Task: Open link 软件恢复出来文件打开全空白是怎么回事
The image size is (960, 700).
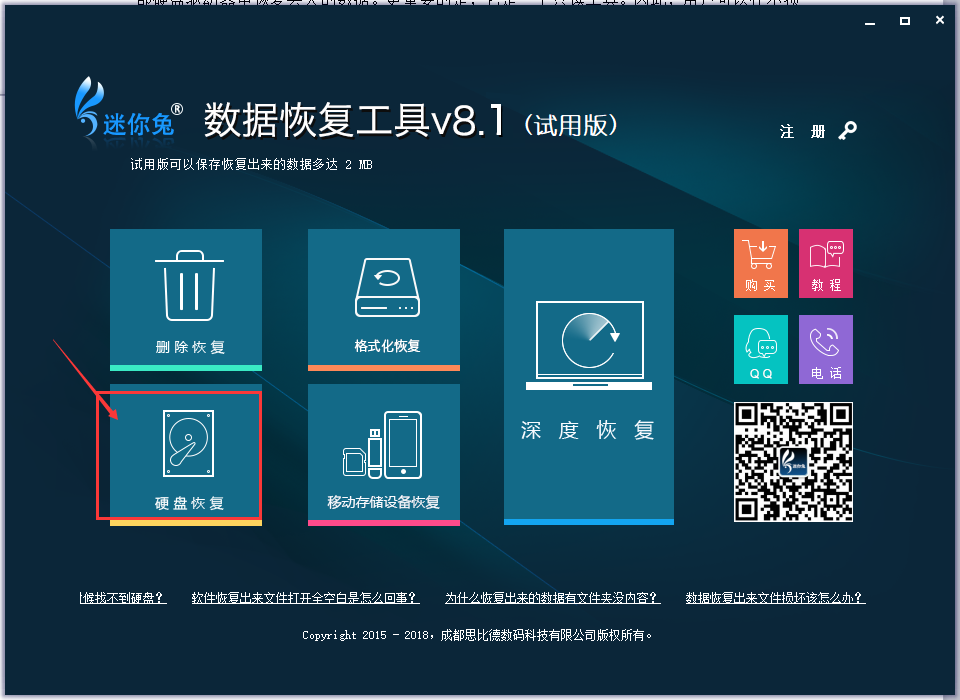Action: (306, 598)
